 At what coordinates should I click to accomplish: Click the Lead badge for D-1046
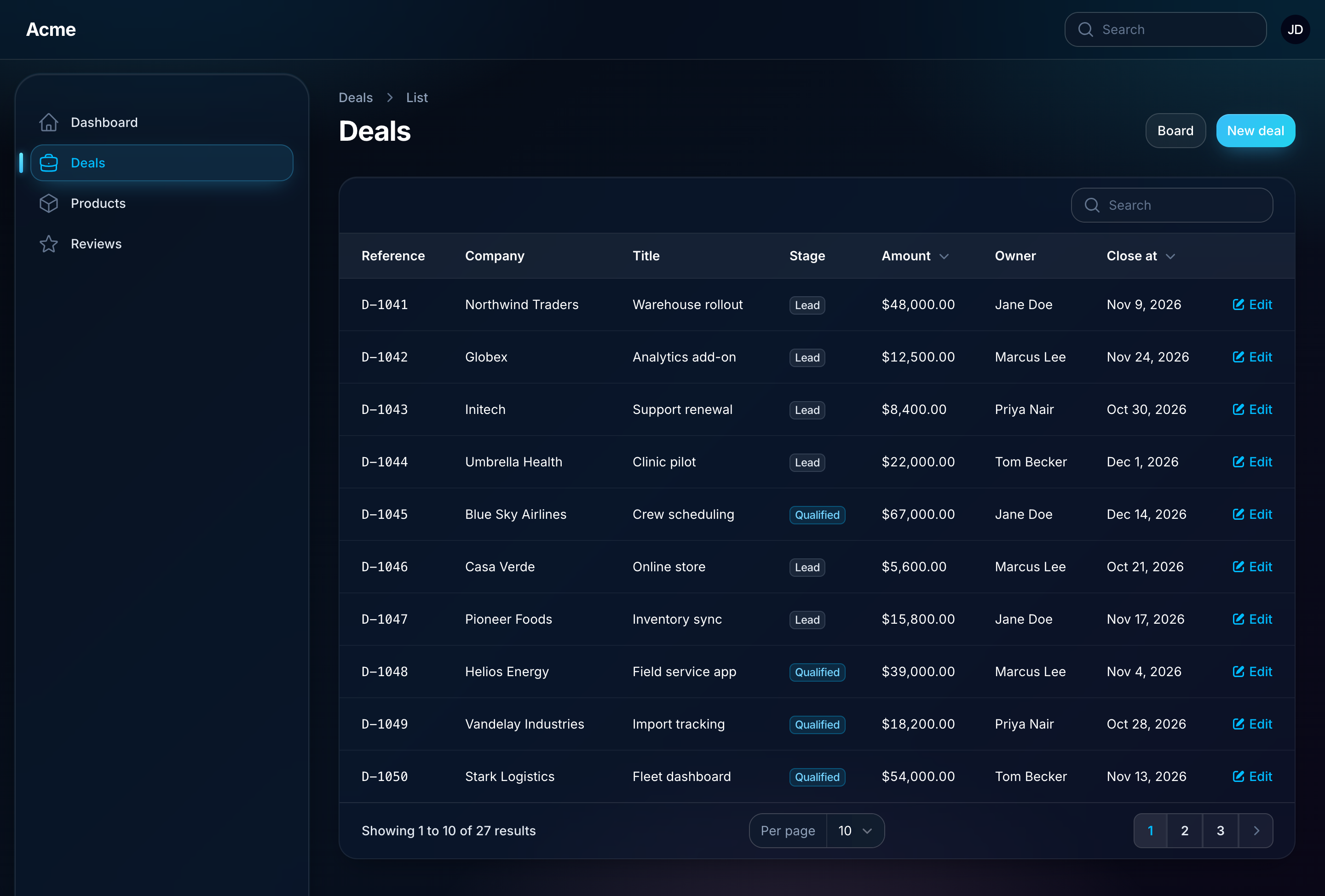tap(807, 567)
